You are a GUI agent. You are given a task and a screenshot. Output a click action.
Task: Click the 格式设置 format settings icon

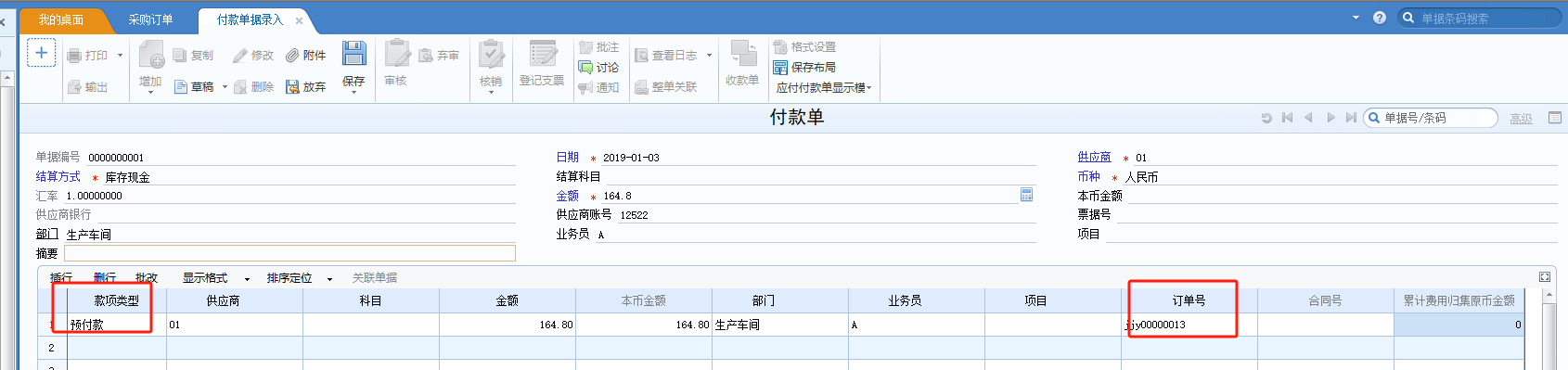(780, 46)
